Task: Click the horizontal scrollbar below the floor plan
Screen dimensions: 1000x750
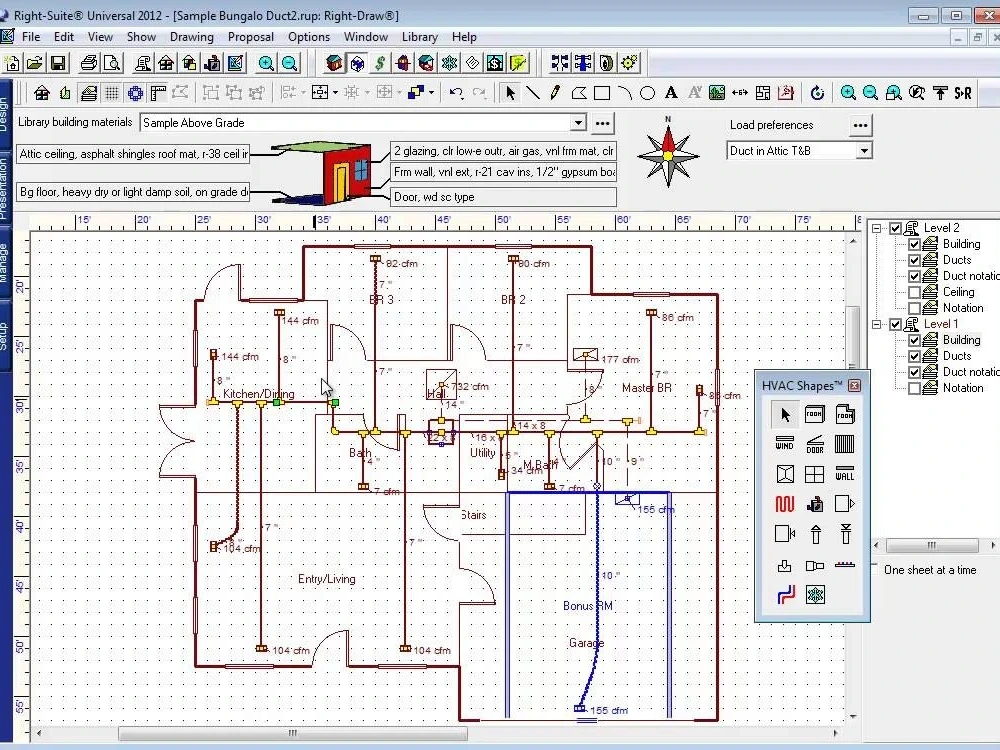Action: coord(290,734)
